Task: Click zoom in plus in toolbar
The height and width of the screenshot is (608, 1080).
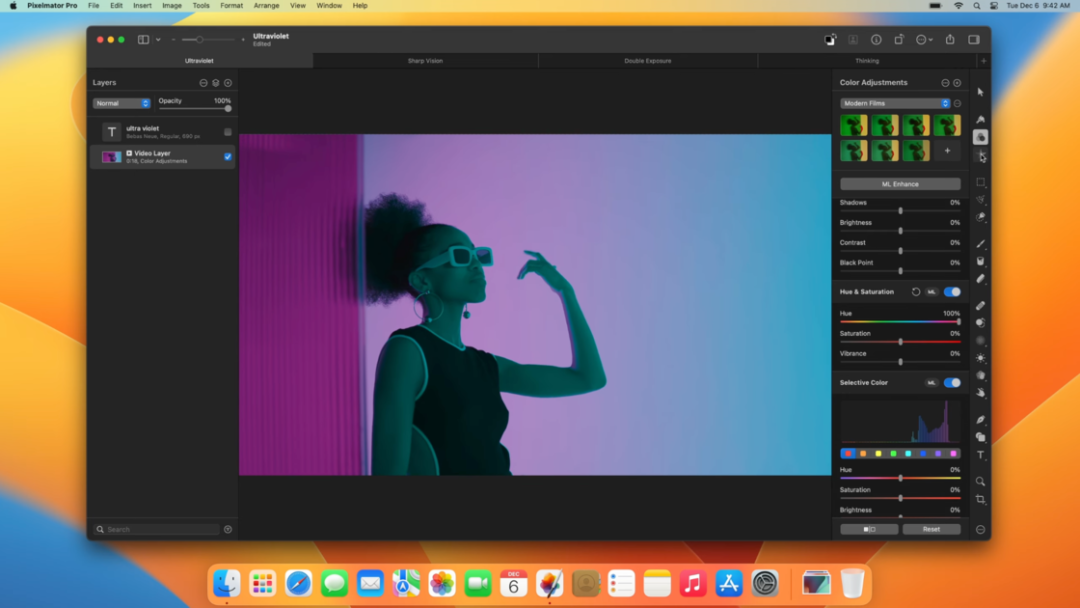Action: [x=243, y=40]
